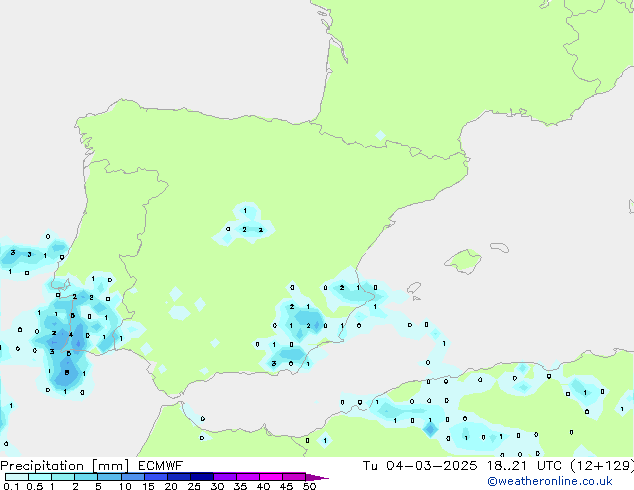The width and height of the screenshot is (634, 490).
Task: Select the 40–45 mm magenta legend swatch
Action: coord(271,477)
